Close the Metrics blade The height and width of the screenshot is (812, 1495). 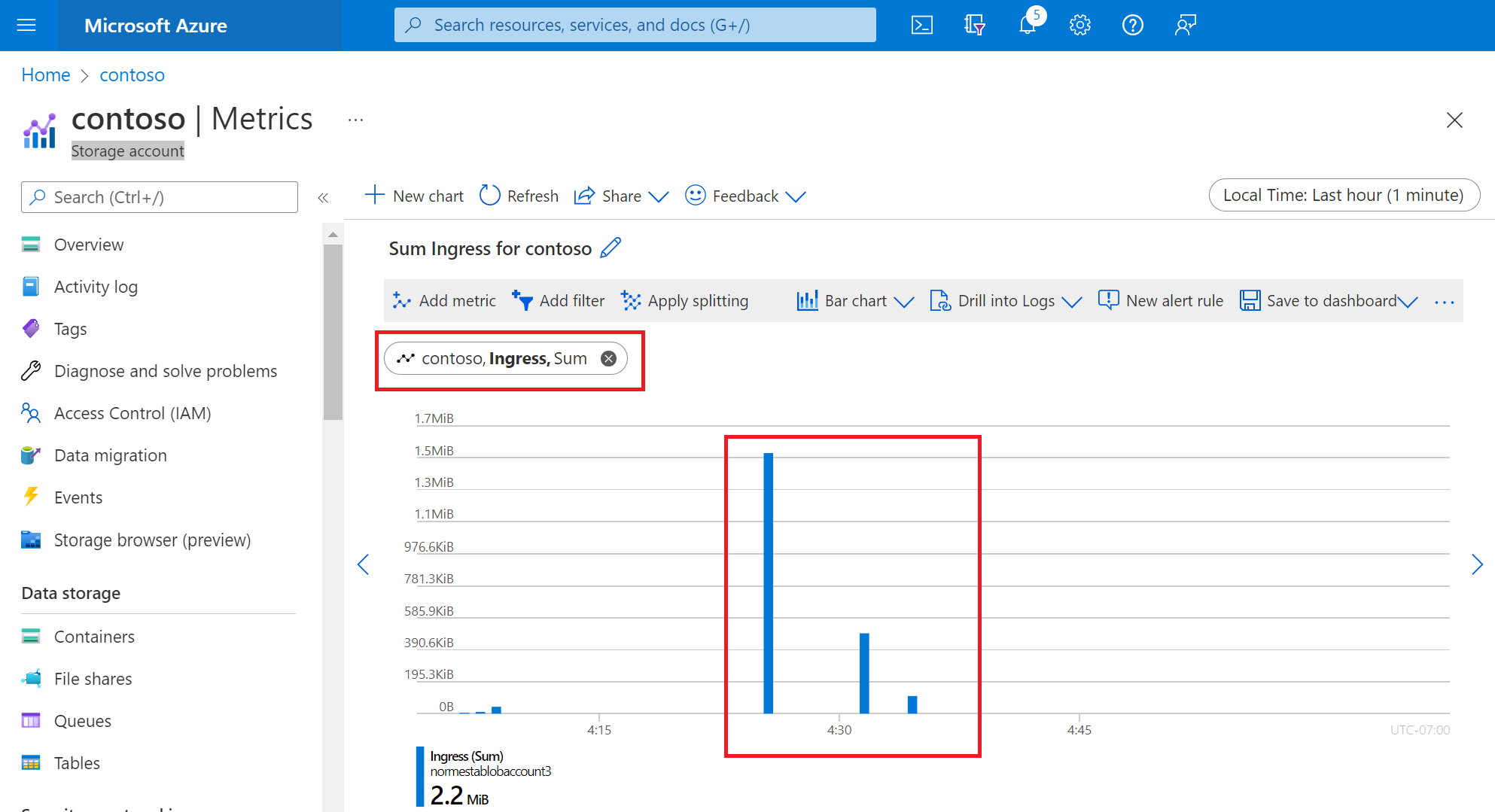click(x=1454, y=120)
